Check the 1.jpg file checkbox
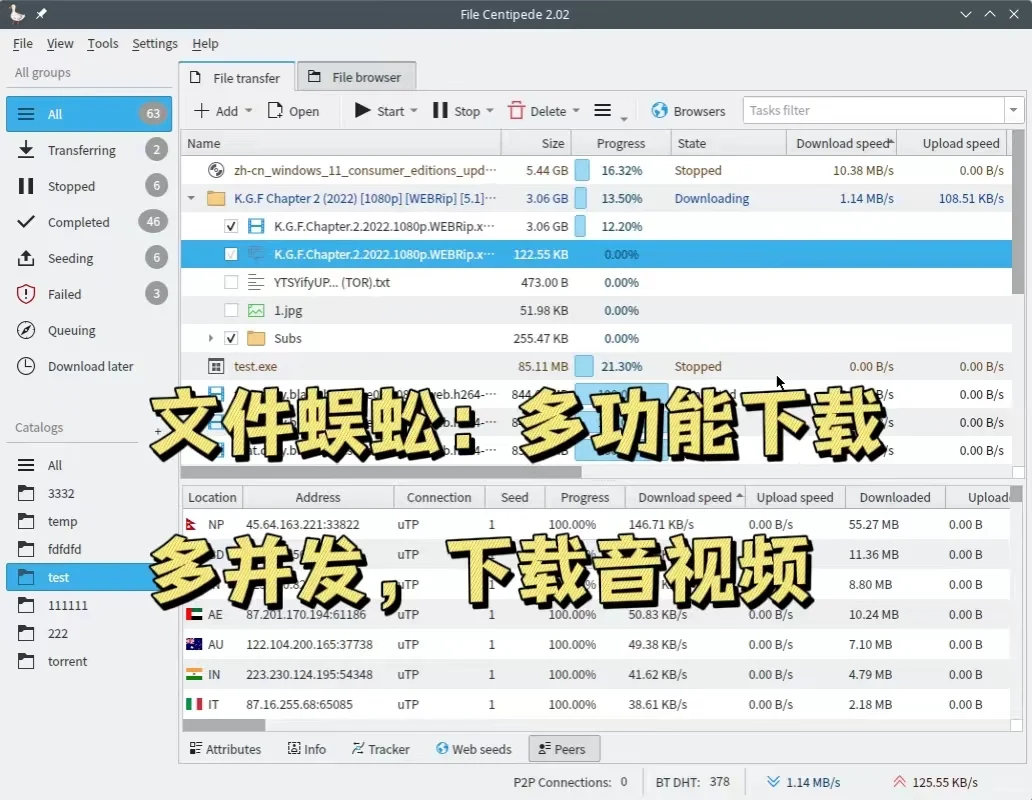Image resolution: width=1032 pixels, height=800 pixels. (233, 310)
